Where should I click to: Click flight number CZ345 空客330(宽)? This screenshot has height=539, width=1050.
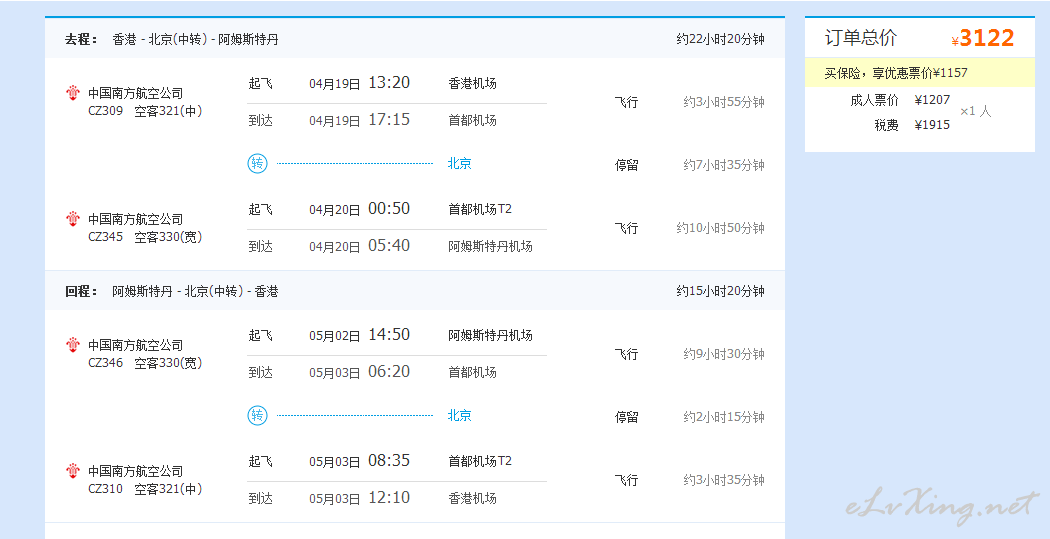[145, 237]
